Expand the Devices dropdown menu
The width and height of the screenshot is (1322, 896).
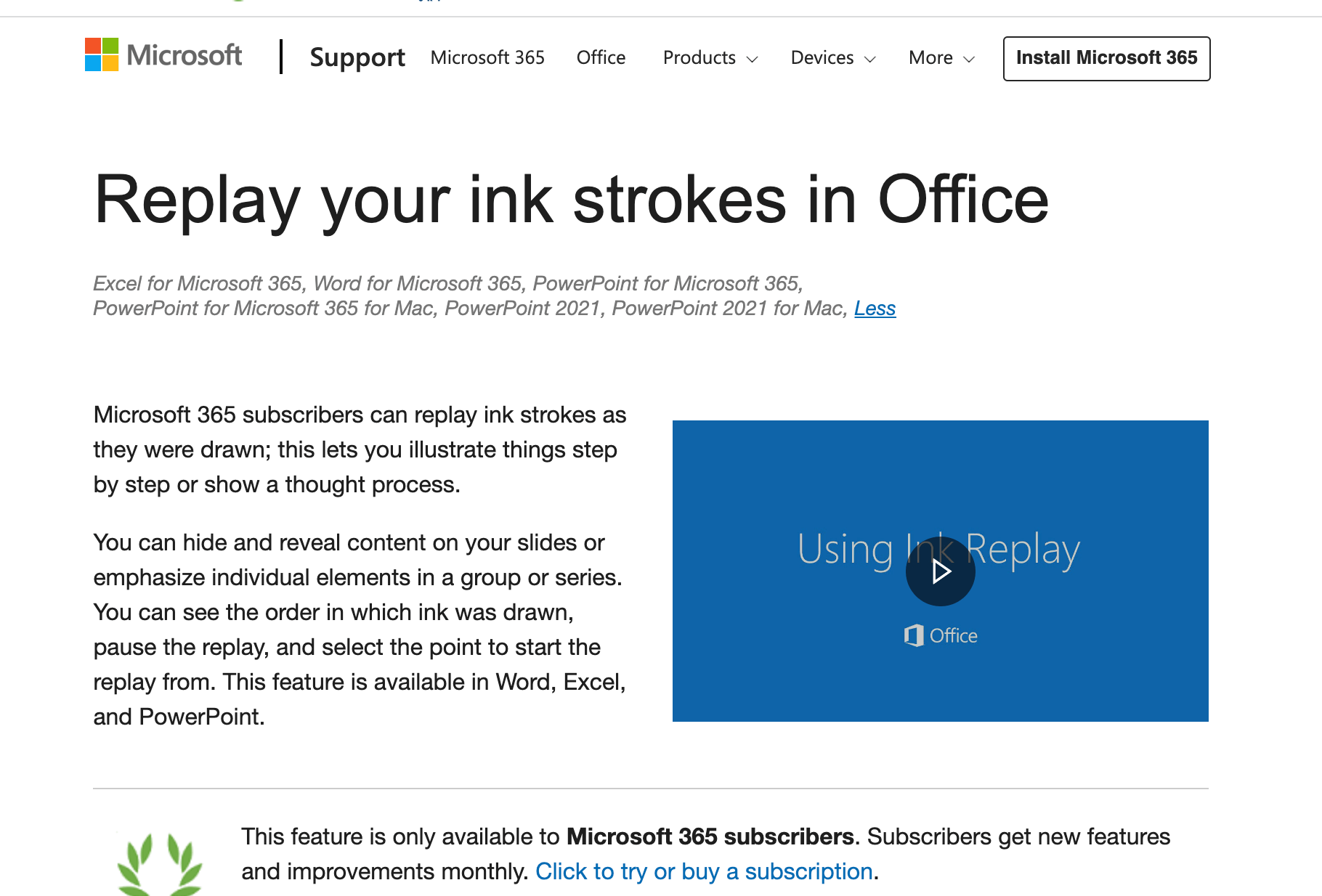pyautogui.click(x=833, y=57)
